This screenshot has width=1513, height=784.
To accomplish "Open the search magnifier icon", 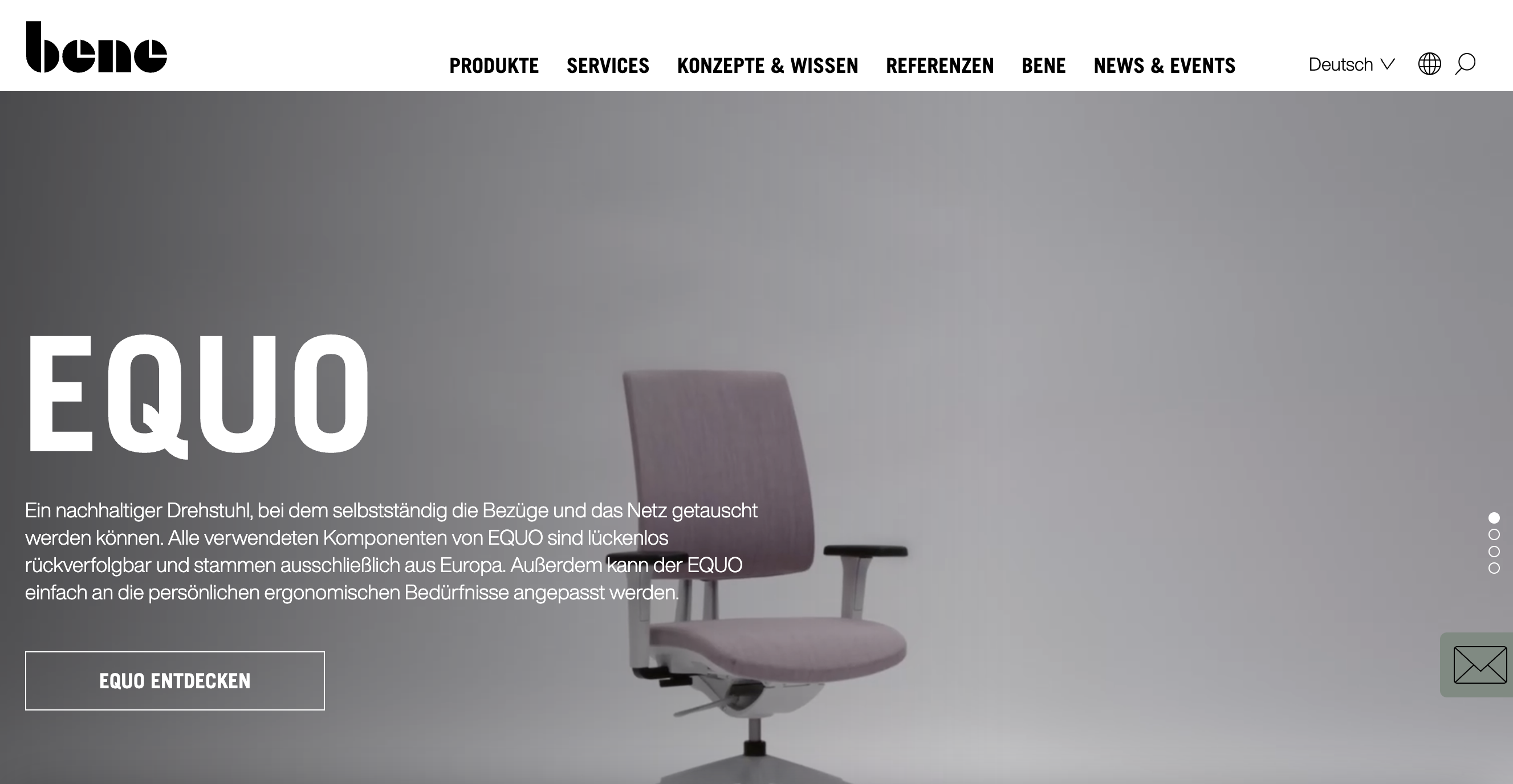I will pos(1466,64).
